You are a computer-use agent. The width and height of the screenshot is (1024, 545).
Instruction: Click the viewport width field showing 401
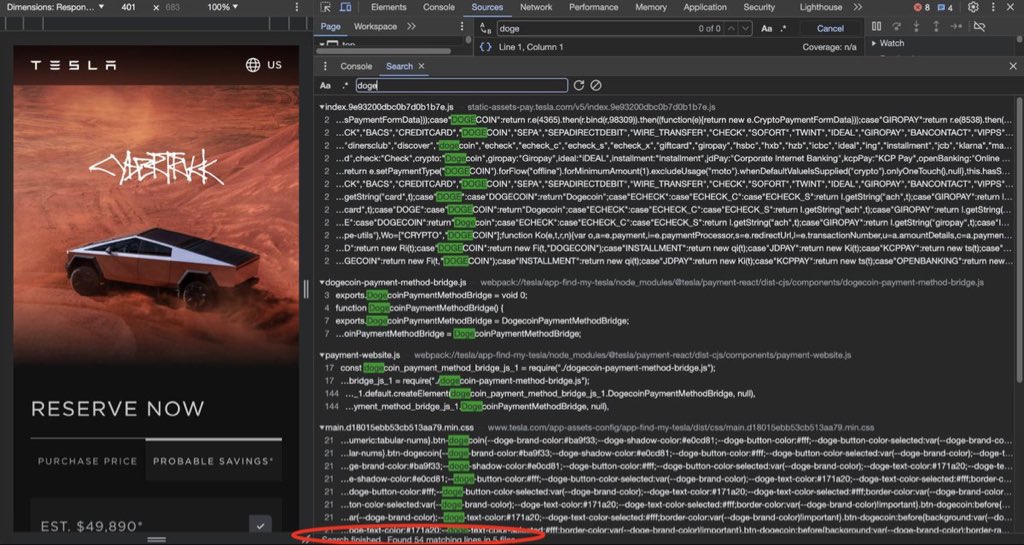[x=129, y=7]
